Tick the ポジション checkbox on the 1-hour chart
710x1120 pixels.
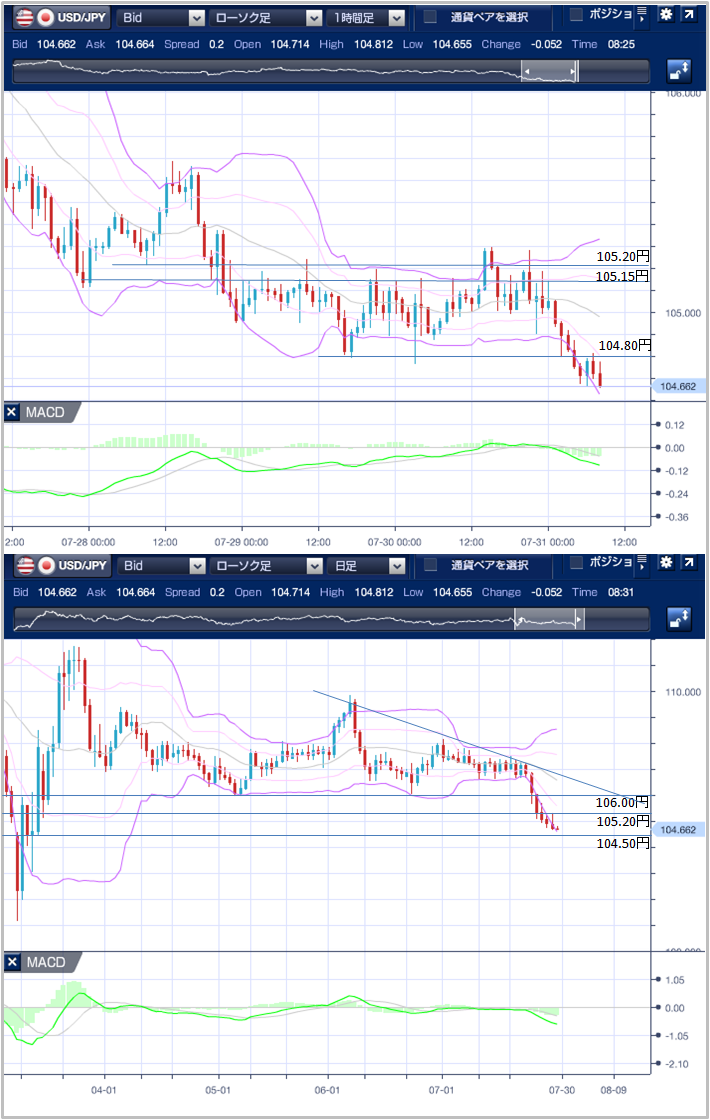(x=576, y=15)
